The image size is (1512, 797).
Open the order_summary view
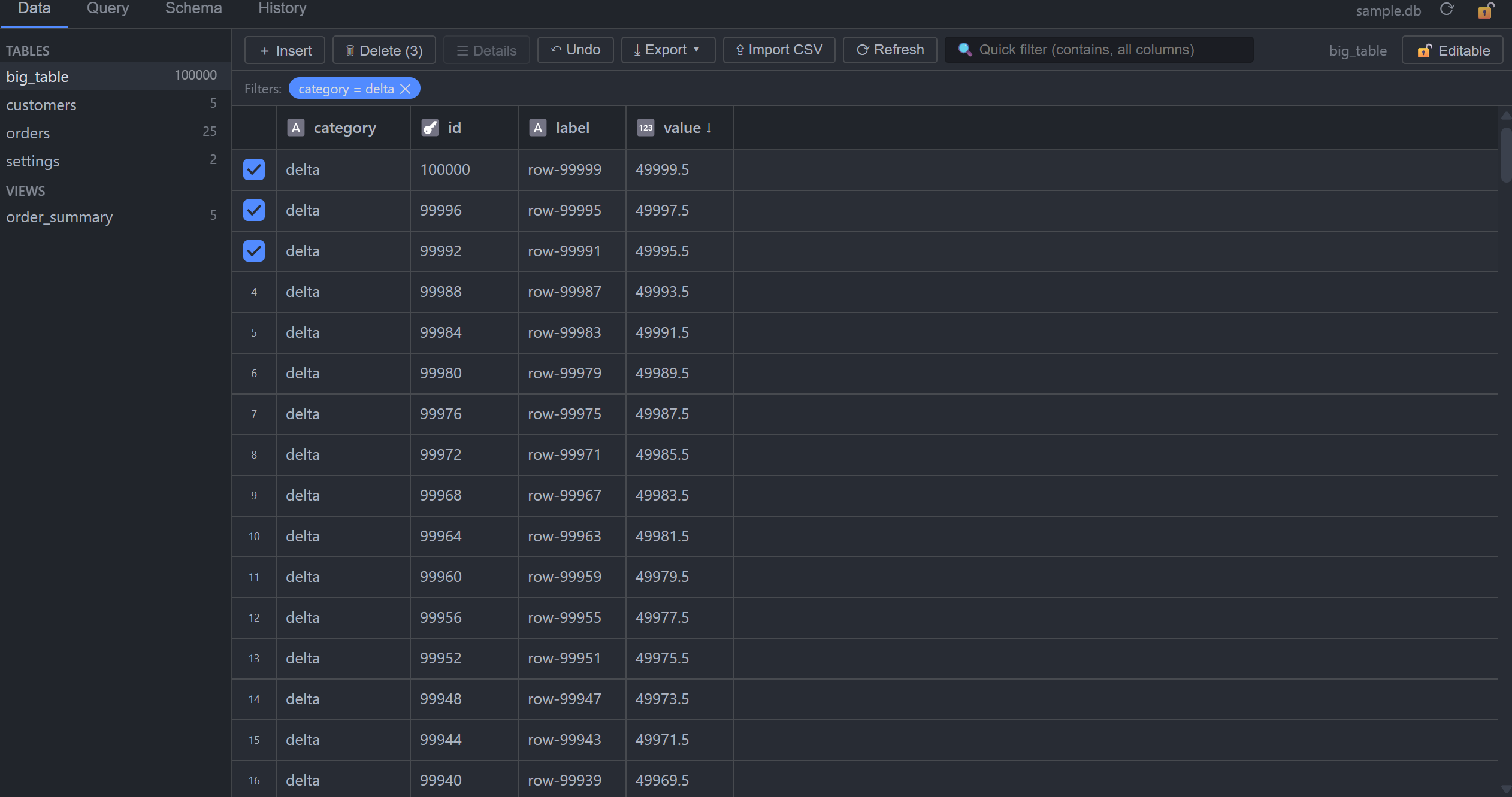click(x=116, y=216)
